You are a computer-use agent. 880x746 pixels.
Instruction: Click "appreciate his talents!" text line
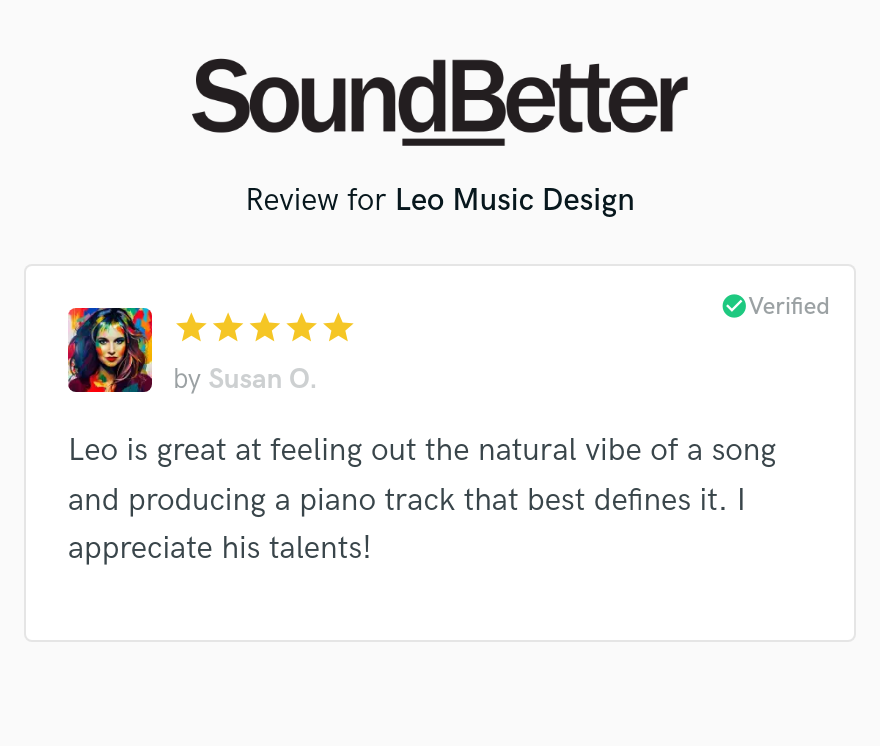219,548
